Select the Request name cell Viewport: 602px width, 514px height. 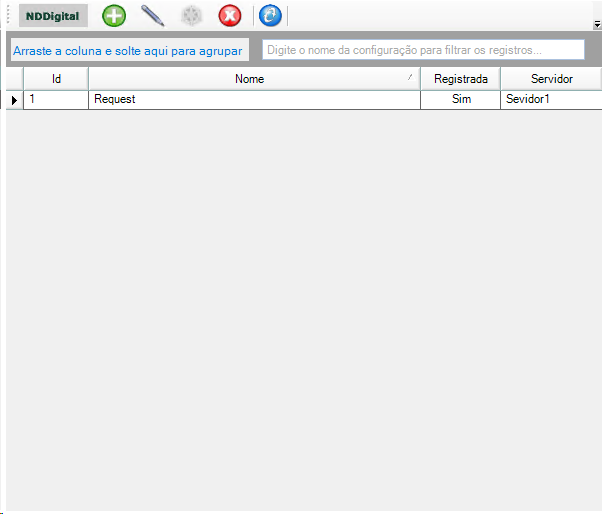point(254,100)
